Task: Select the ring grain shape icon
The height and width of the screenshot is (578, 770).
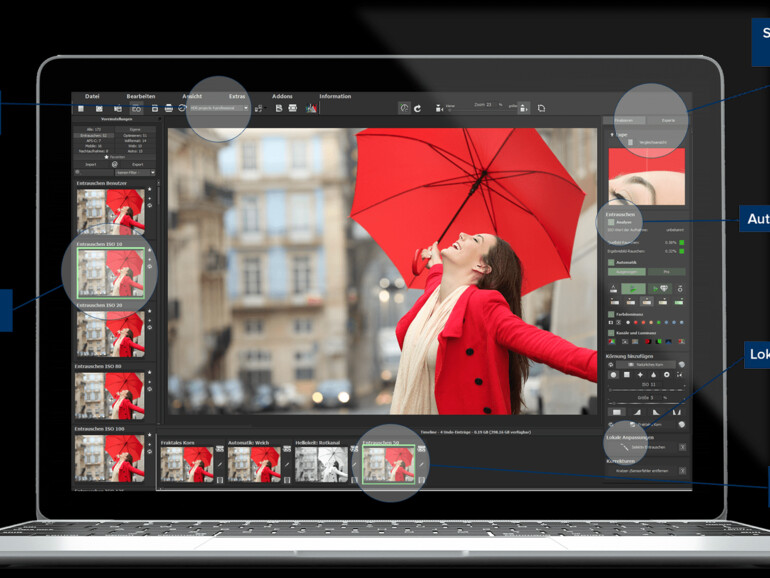Action: (666, 375)
